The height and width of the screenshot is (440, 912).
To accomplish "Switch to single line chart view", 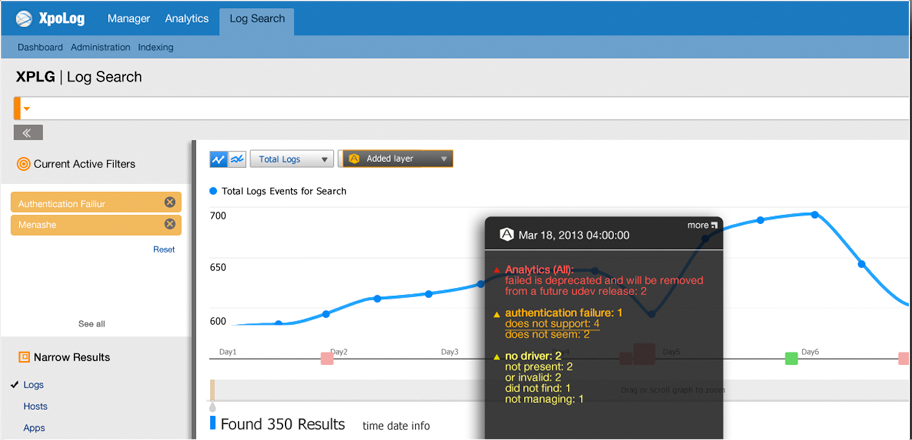I will pos(219,159).
